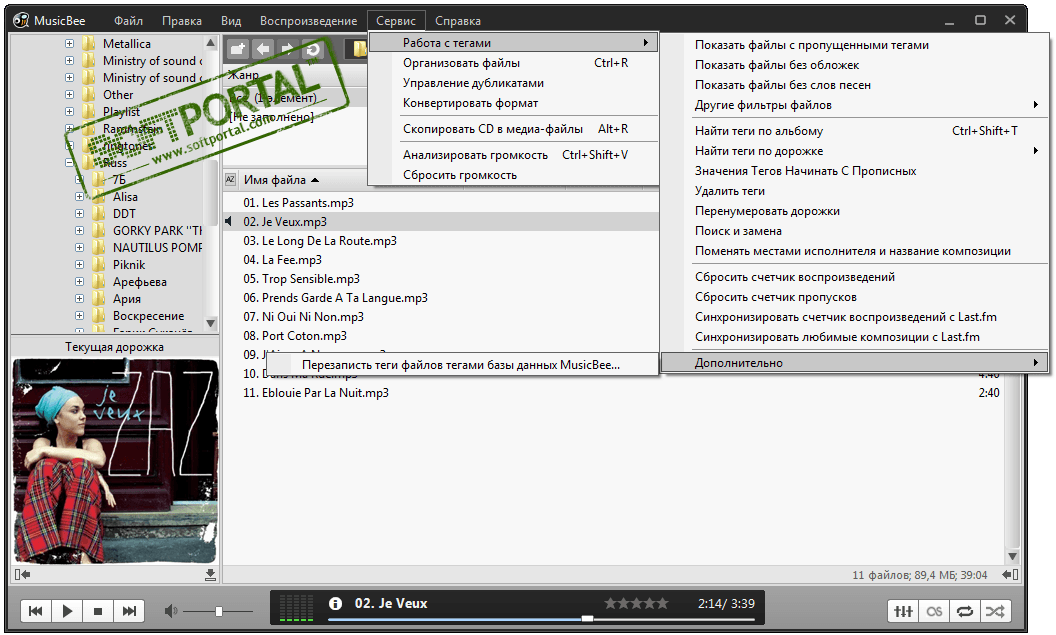Select the [Не заполнено] genre entry

click(271, 117)
